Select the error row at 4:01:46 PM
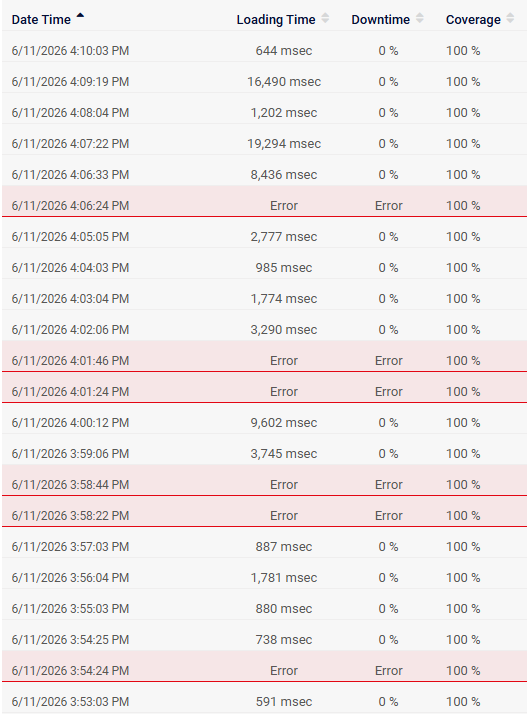This screenshot has height=714, width=527. [264, 361]
